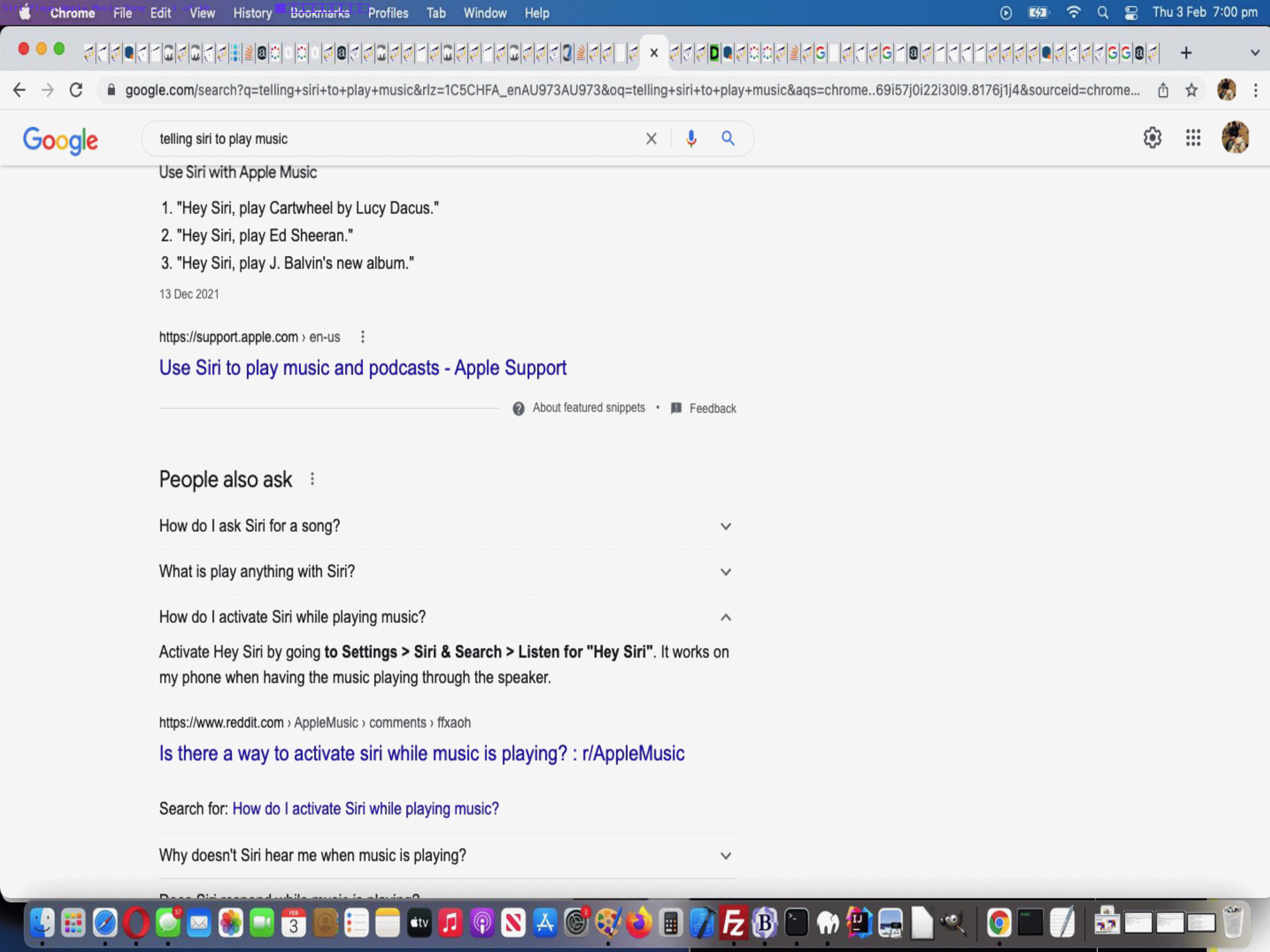Image resolution: width=1270 pixels, height=952 pixels.
Task: Open the Calendar app in the Dock
Action: click(x=293, y=923)
